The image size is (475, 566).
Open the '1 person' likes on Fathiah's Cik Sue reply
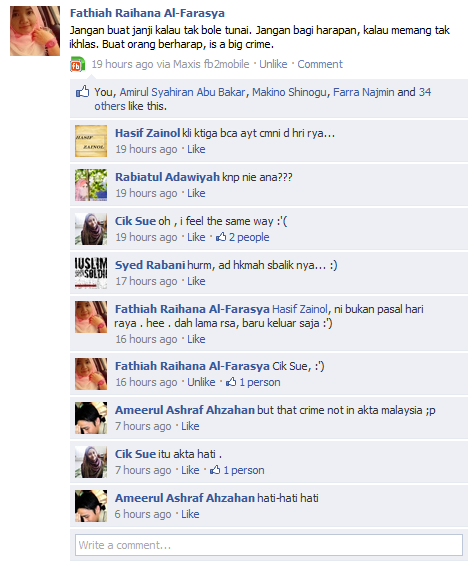(x=253, y=382)
